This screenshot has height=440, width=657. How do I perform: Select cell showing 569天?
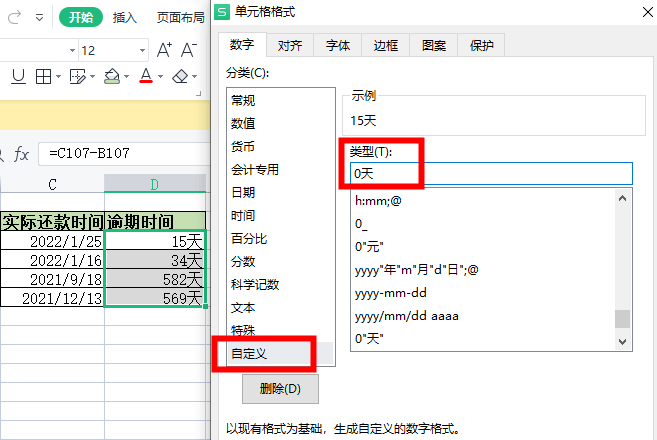(x=155, y=298)
